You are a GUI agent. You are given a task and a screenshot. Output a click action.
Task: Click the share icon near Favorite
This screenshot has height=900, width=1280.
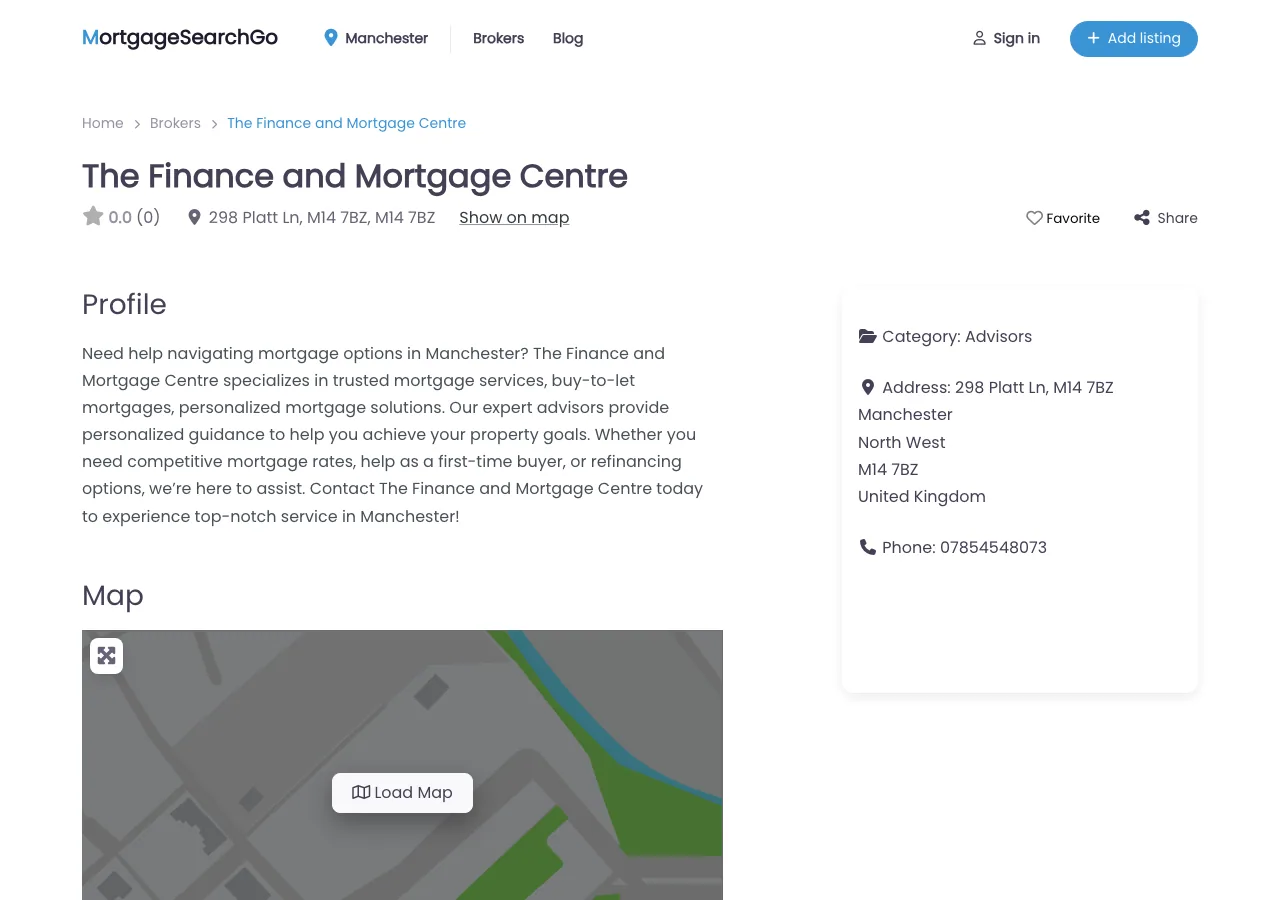click(1141, 217)
